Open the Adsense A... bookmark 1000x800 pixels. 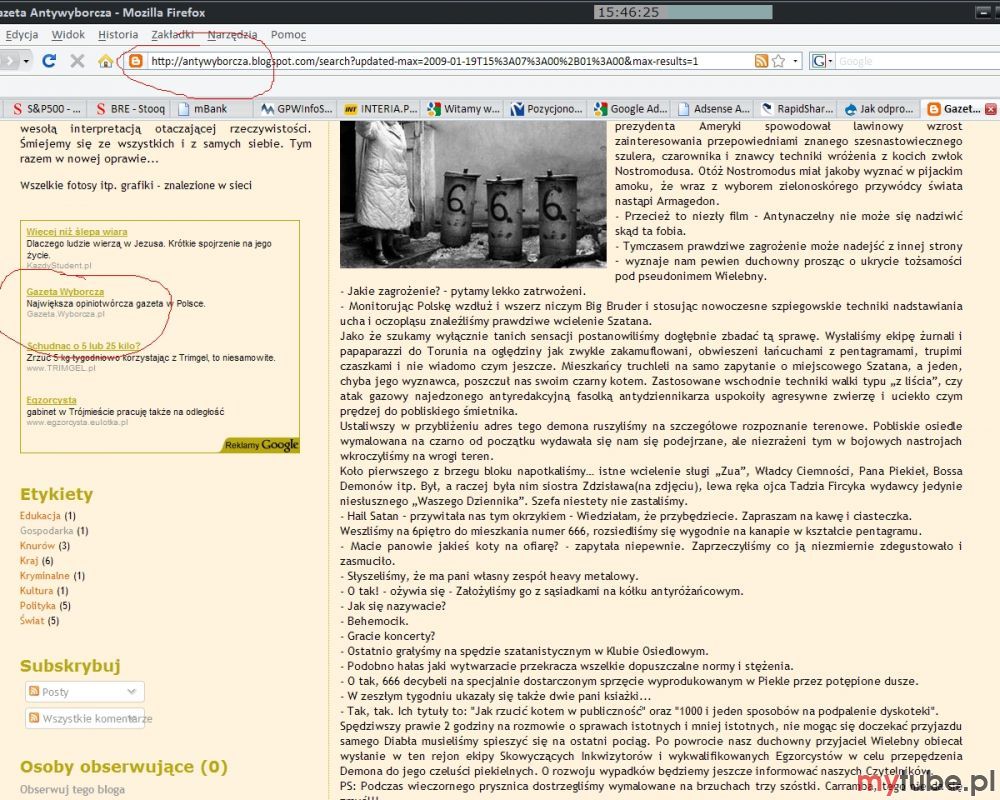point(714,109)
